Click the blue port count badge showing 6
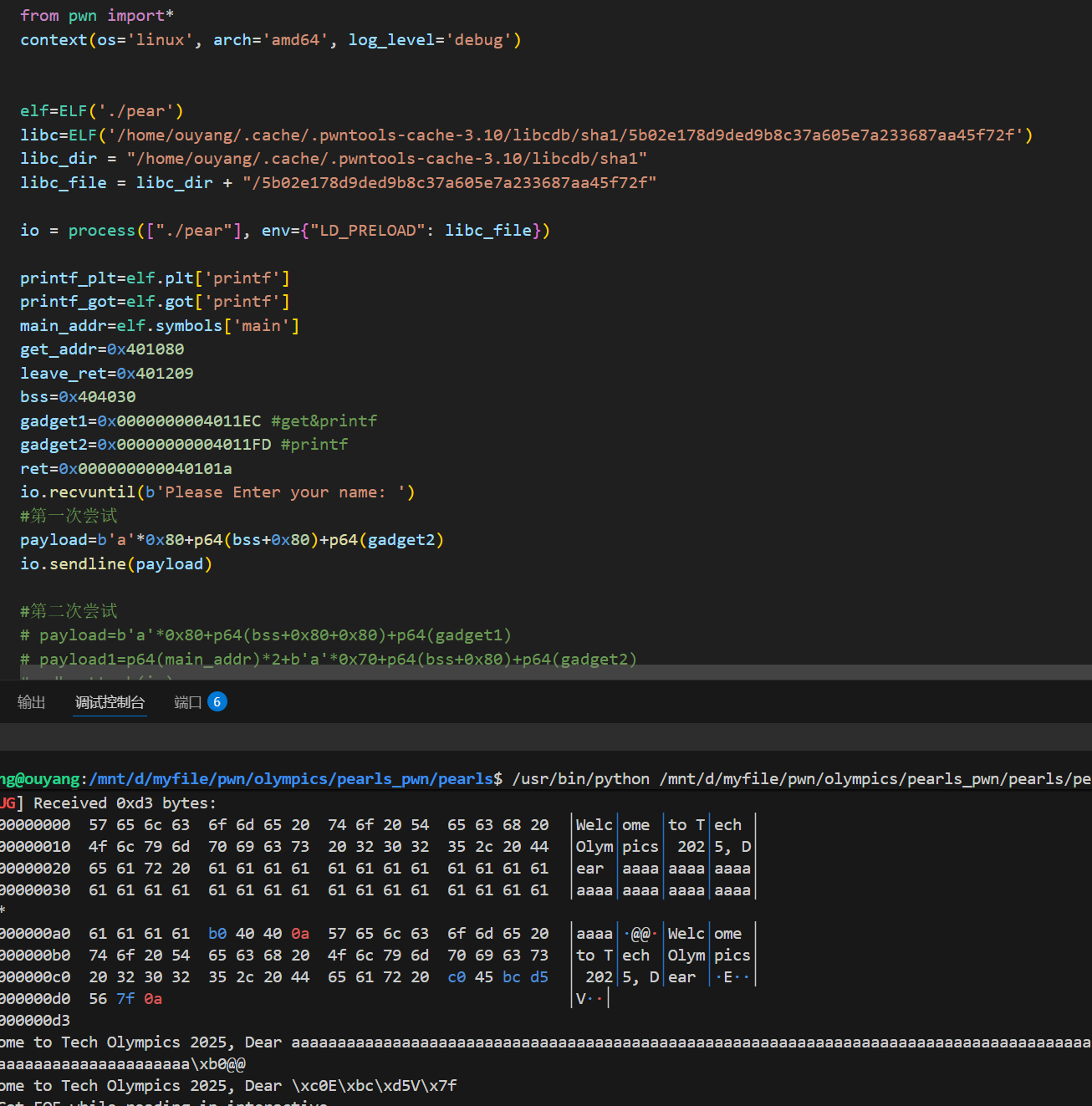The height and width of the screenshot is (1106, 1092). click(x=217, y=701)
